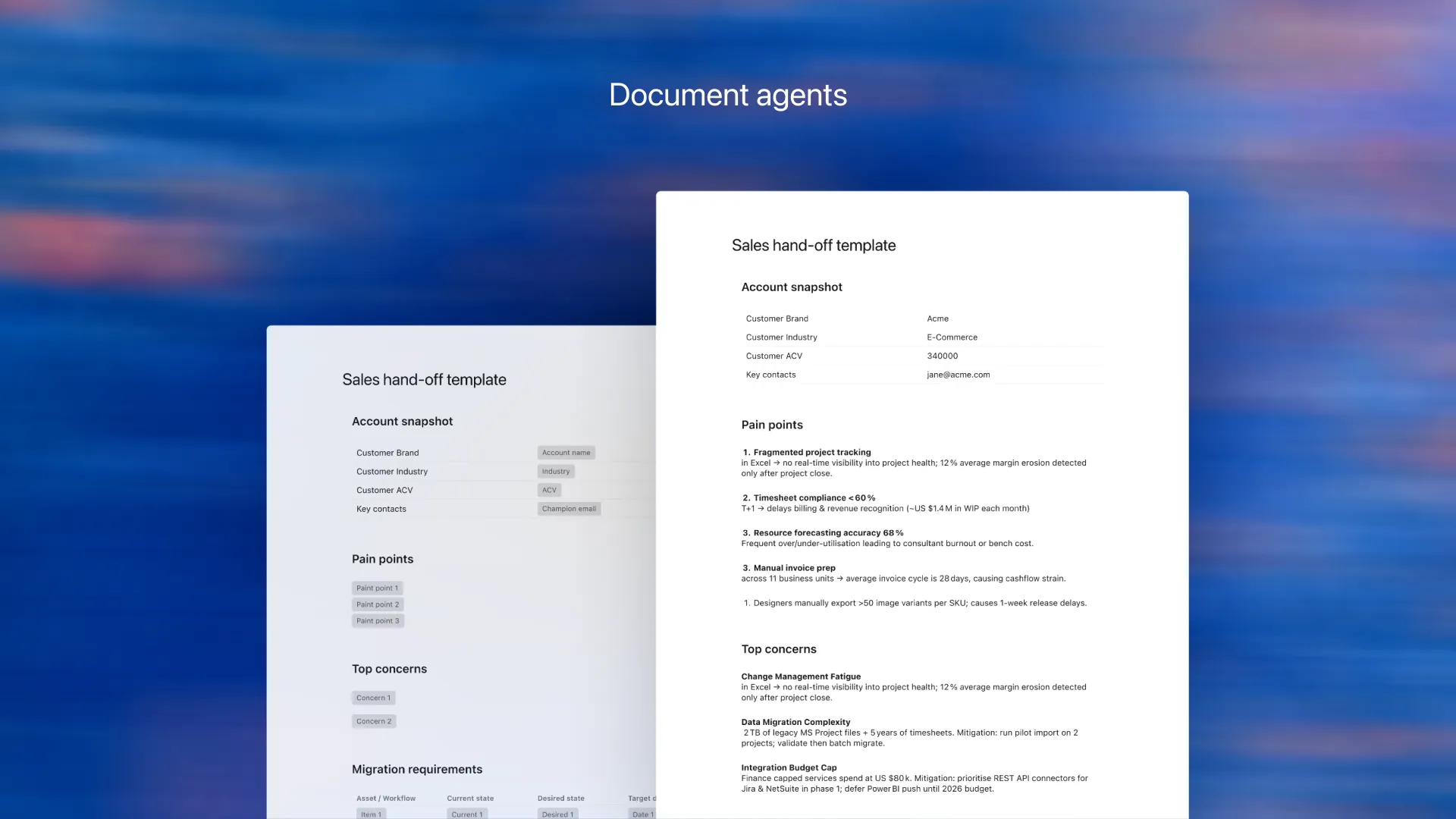Viewport: 1456px width, 819px height.
Task: Click the Concern 1 placeholder chip
Action: pos(373,698)
